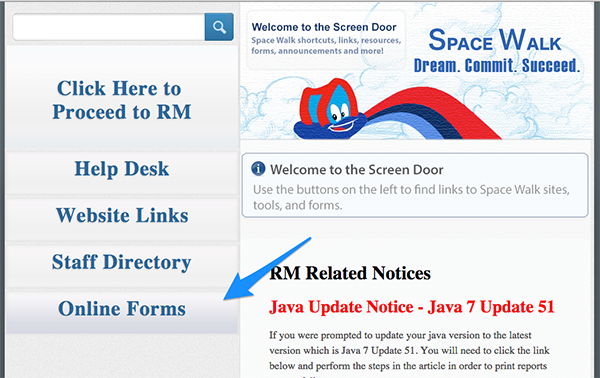Click the magnifying glass search icon
This screenshot has width=600, height=378.
tap(219, 27)
